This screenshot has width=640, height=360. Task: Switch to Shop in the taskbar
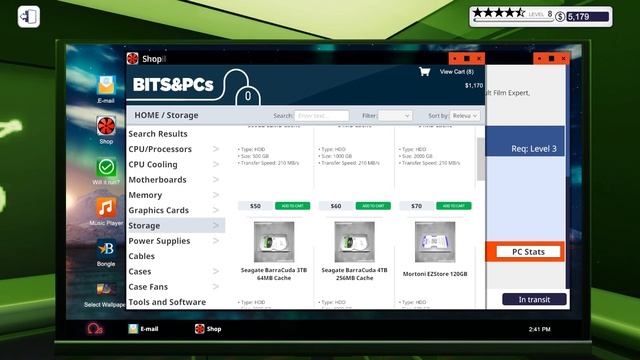click(x=208, y=329)
